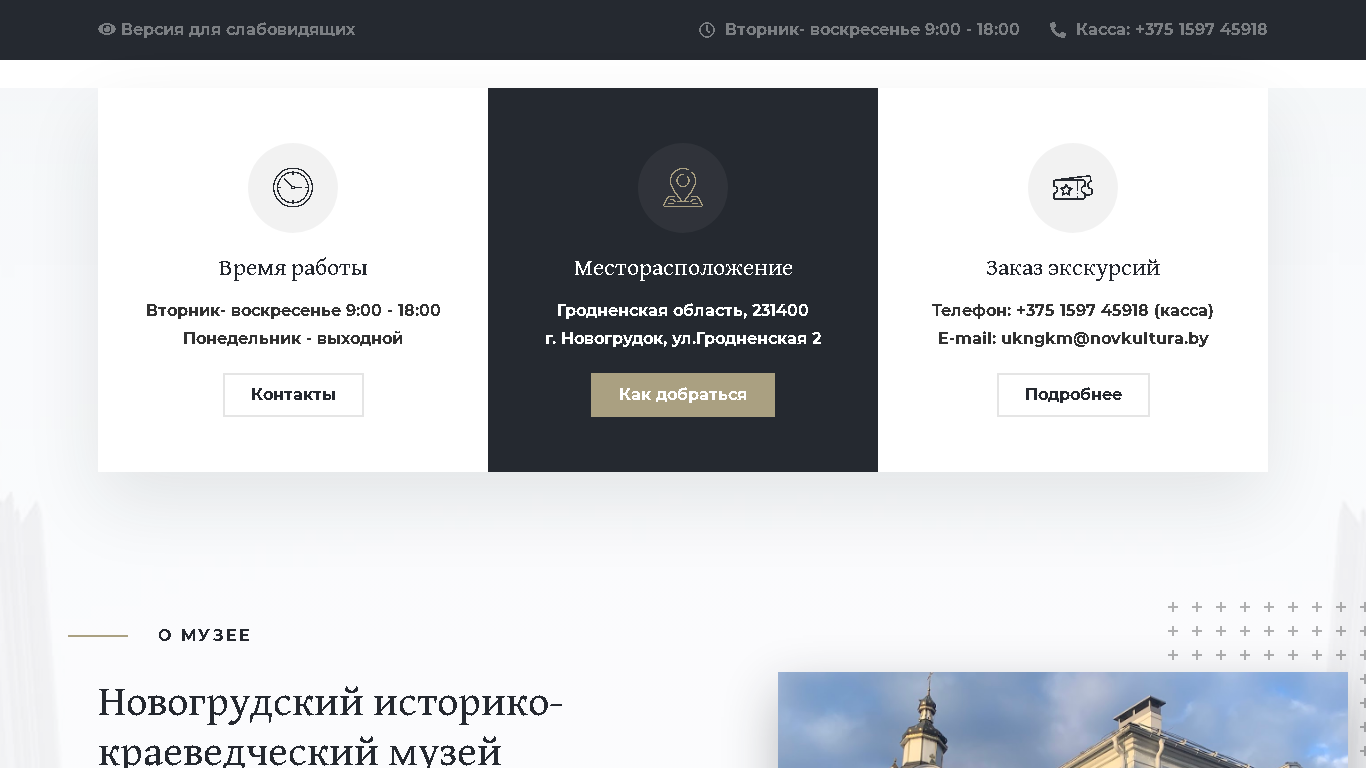1366x768 pixels.
Task: Click the eye icon for visually impaired version
Action: tap(107, 30)
